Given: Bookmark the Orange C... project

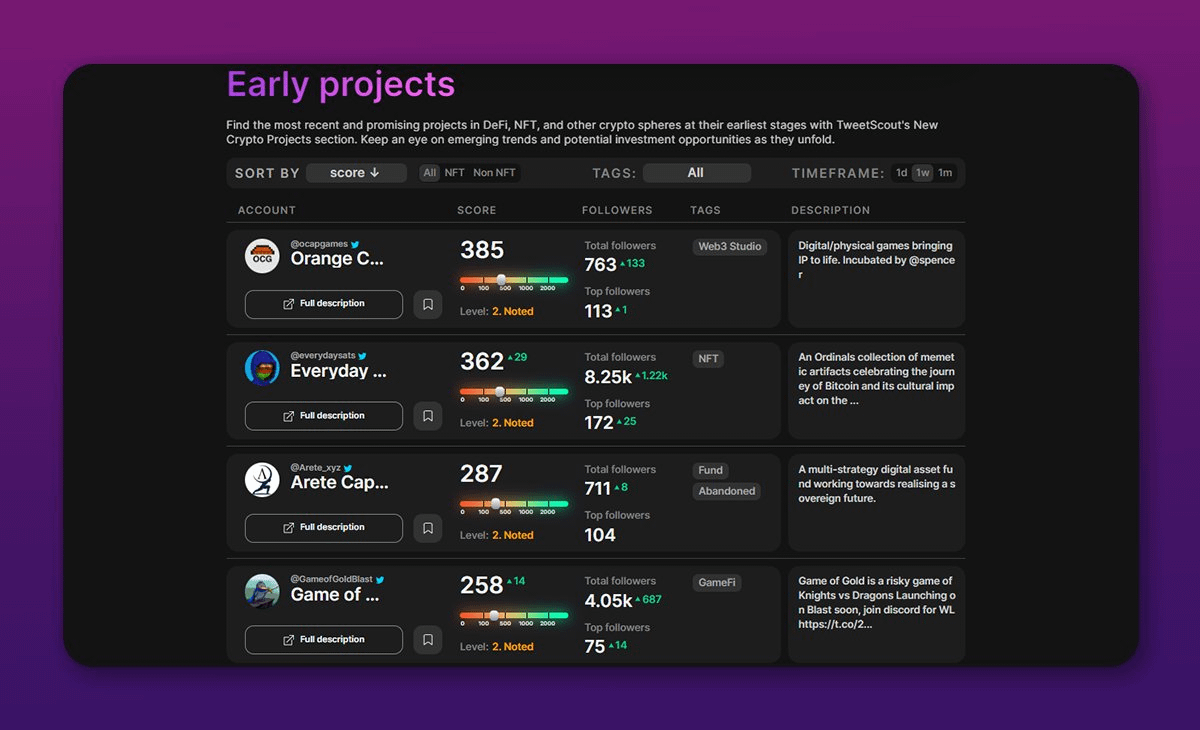Looking at the screenshot, I should tap(428, 303).
